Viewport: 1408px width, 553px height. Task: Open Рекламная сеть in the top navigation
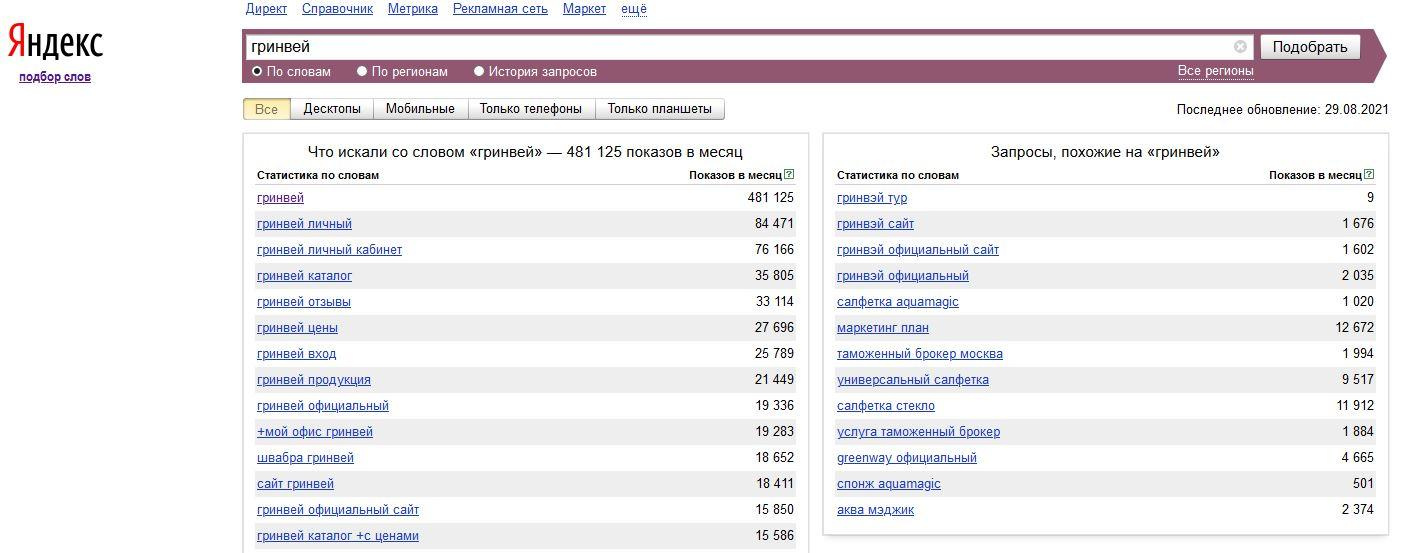[x=500, y=9]
